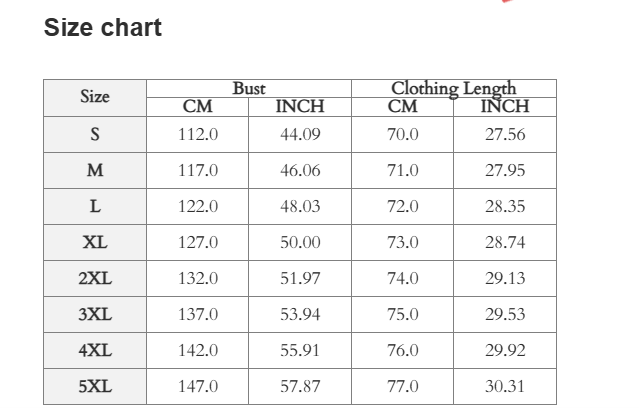Click the 55.91 bust inch cell
Screen dimensions: 639x408
point(300,351)
